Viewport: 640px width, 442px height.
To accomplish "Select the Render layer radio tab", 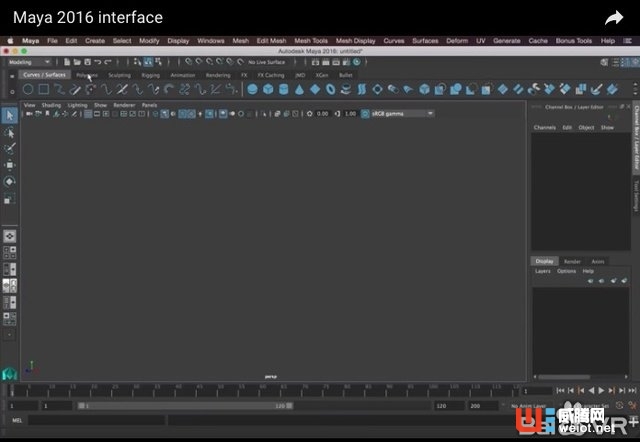I will (572, 261).
